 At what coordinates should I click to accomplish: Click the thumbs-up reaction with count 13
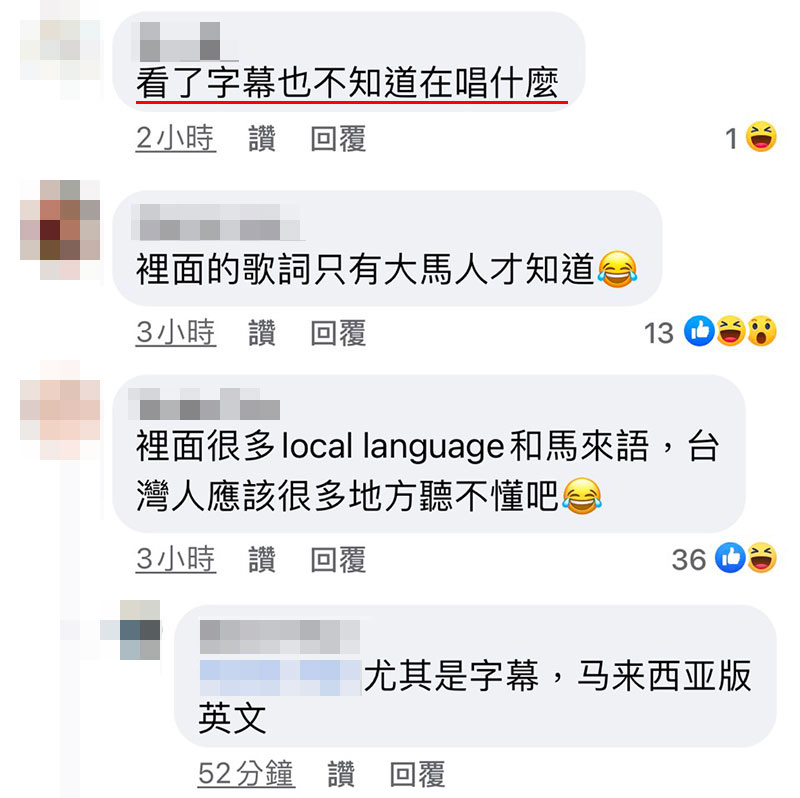699,331
